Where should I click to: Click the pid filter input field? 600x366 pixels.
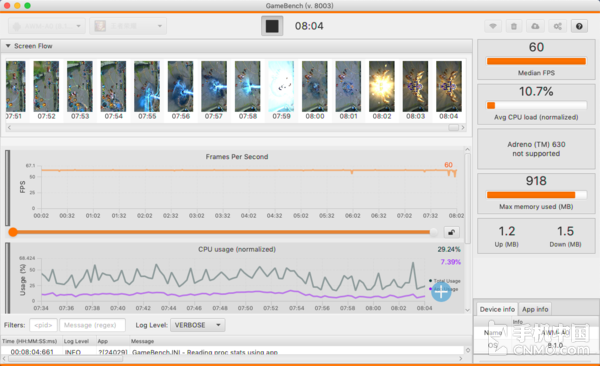pos(43,325)
